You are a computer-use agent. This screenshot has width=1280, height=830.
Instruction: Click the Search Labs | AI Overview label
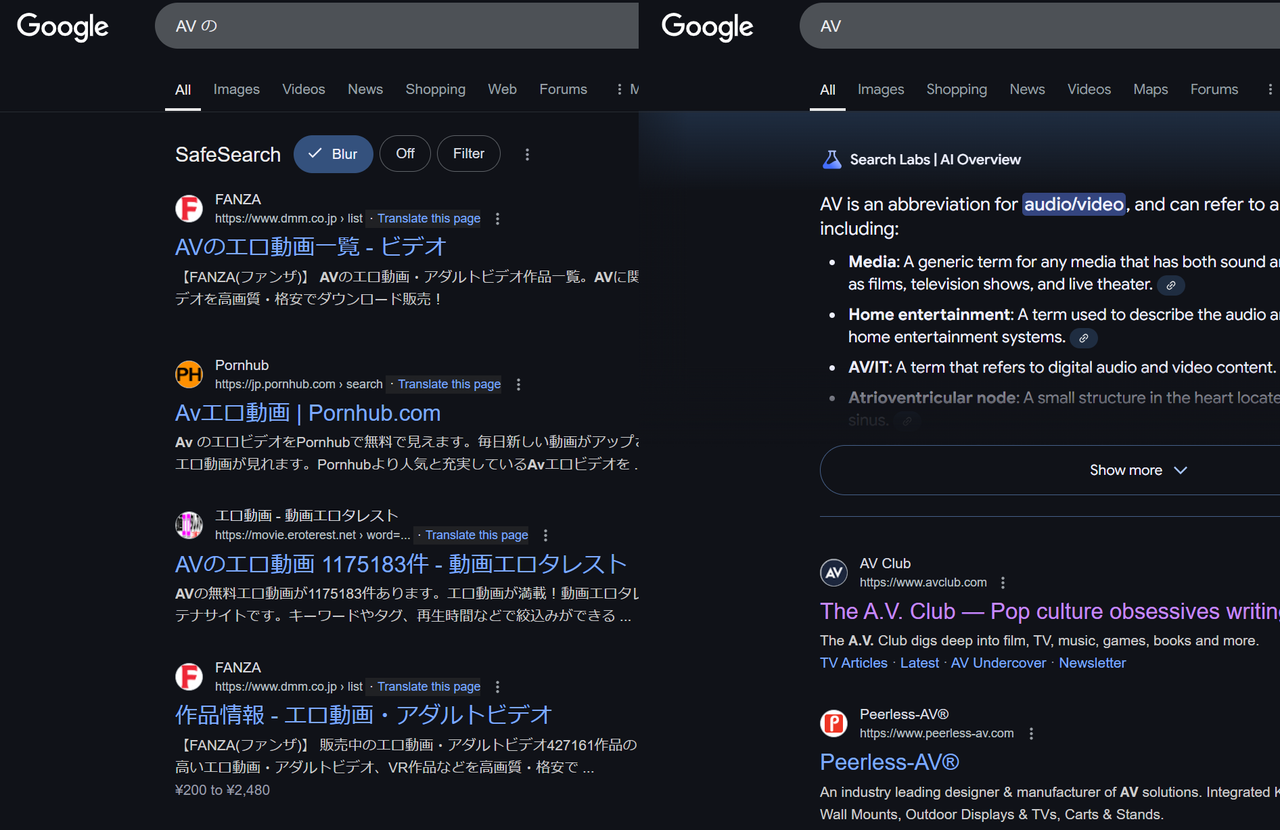935,159
